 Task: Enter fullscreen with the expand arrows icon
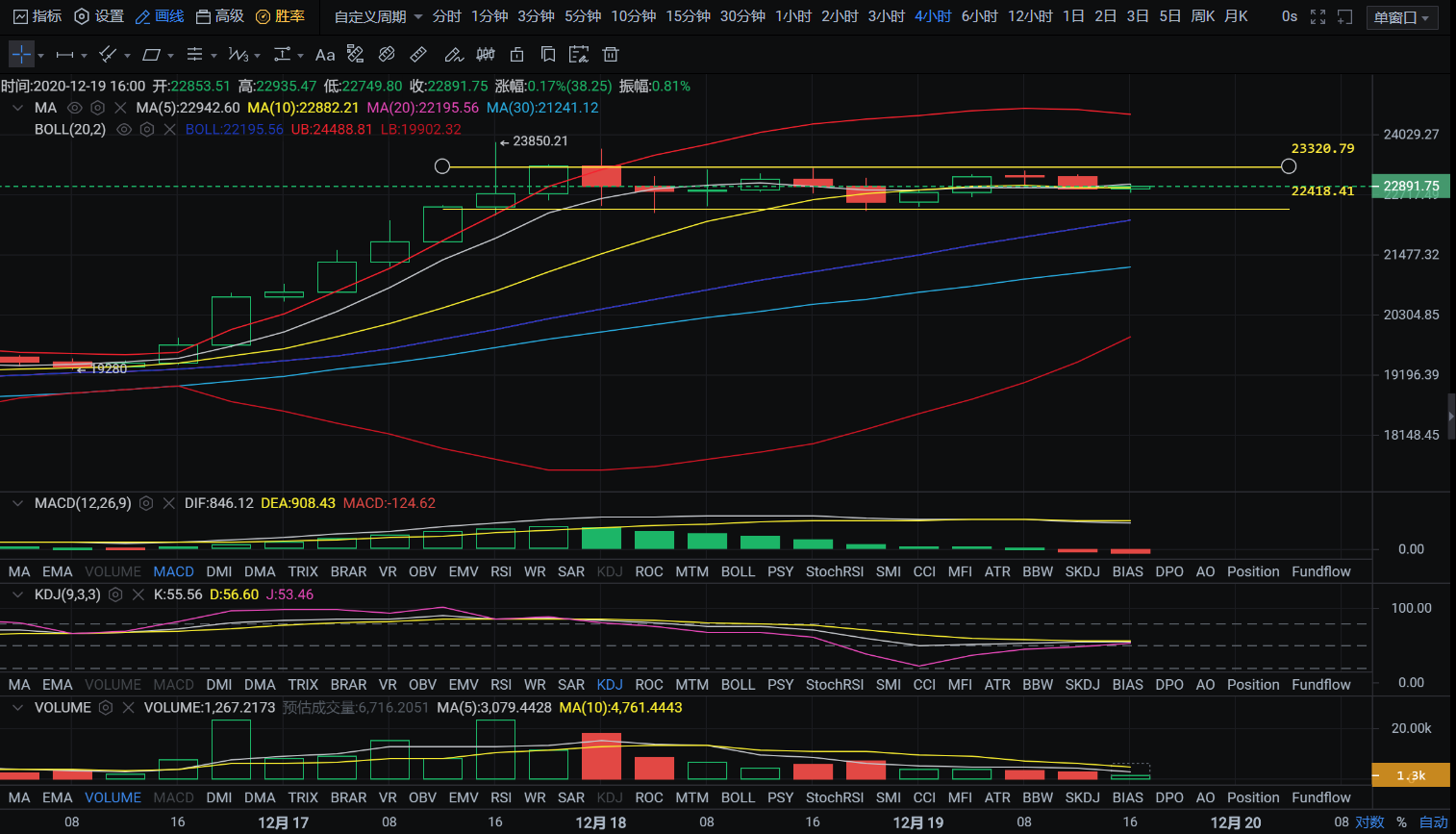[x=1318, y=16]
